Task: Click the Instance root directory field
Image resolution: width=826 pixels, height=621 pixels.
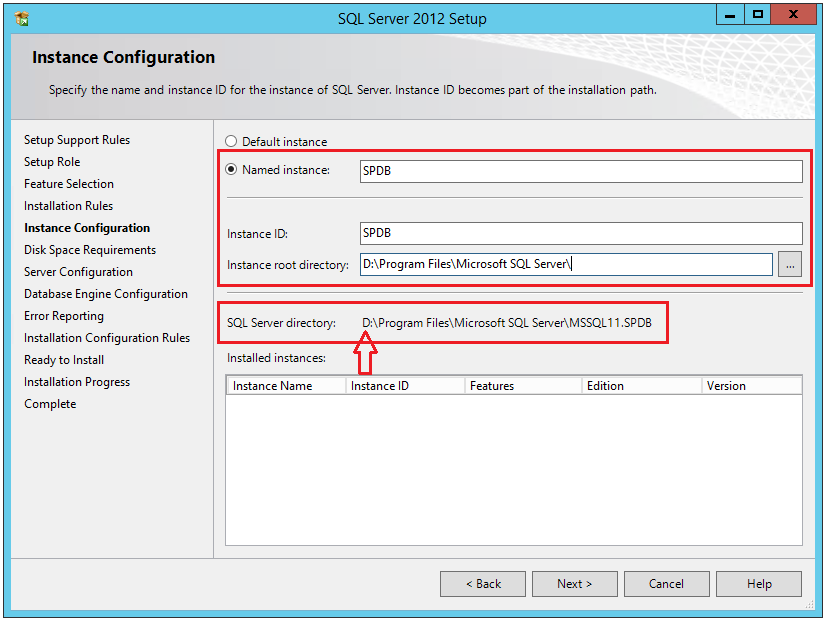Action: (566, 264)
